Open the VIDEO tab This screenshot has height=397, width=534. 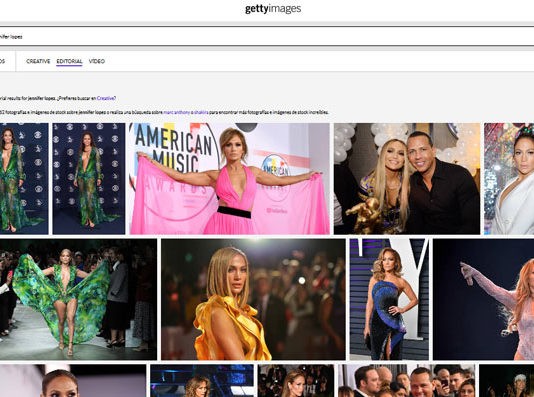click(97, 61)
